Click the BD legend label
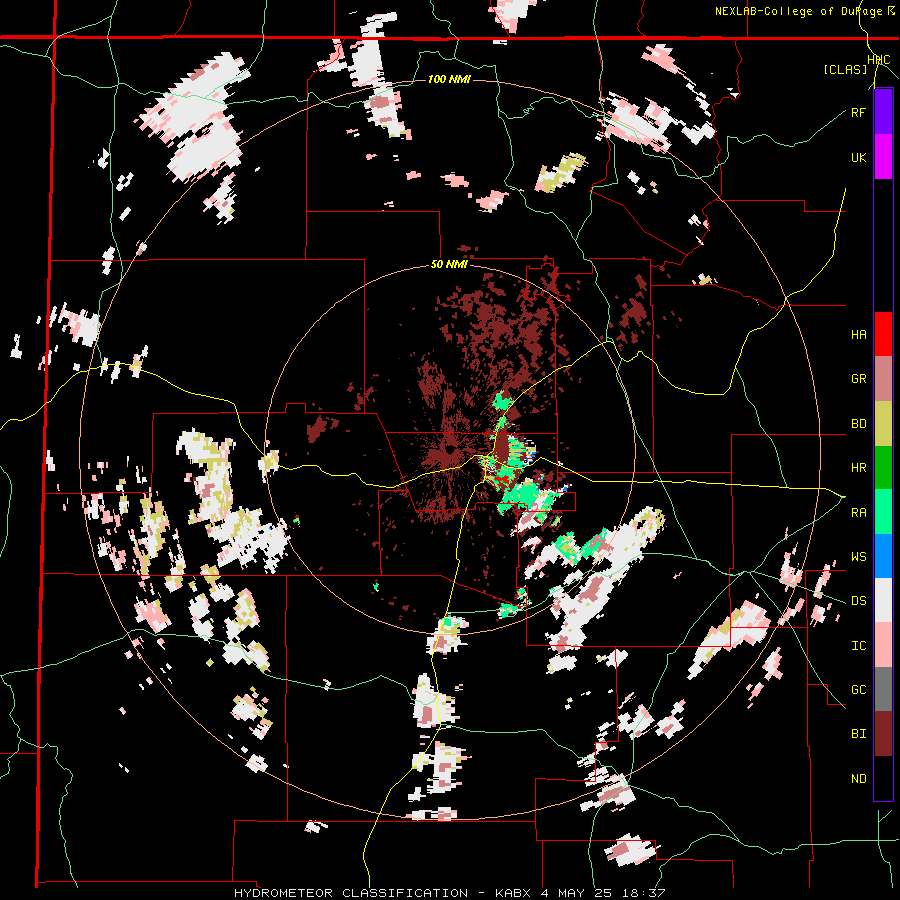Screen dimensions: 900x900 (x=858, y=424)
